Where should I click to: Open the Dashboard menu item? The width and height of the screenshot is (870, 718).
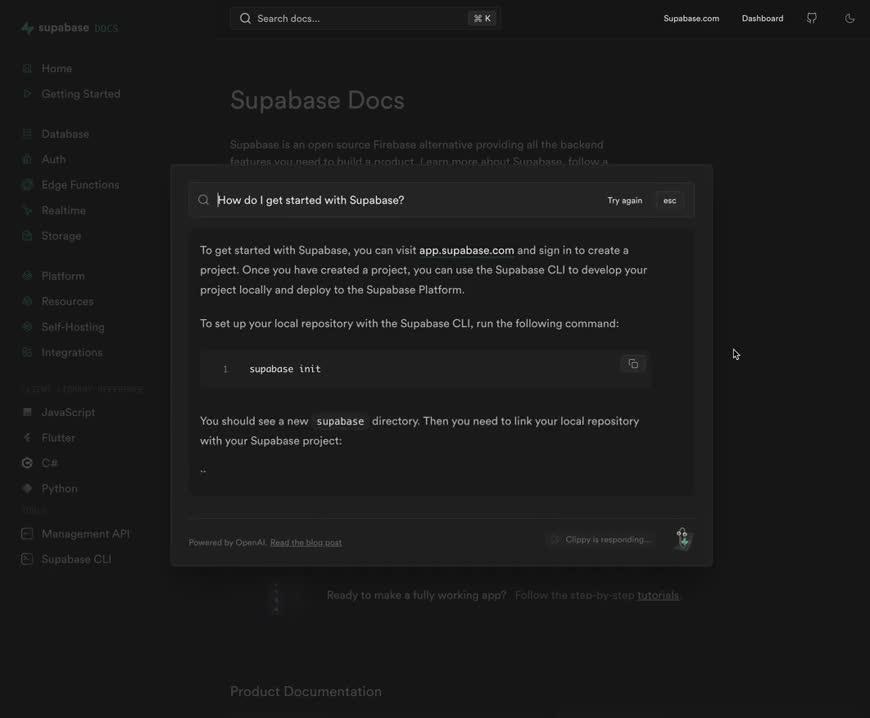pyautogui.click(x=762, y=17)
